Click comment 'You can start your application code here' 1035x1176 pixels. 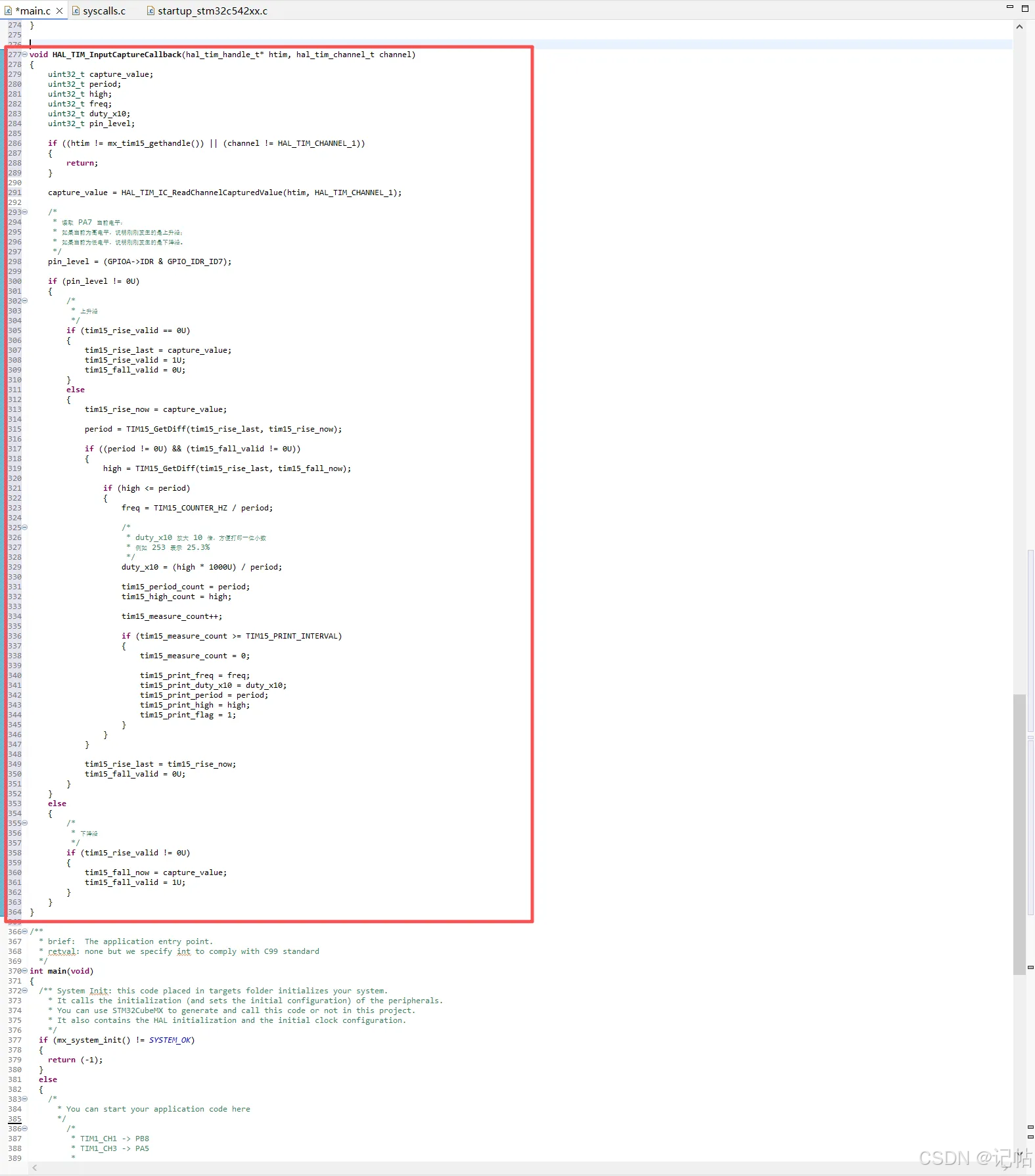(158, 1109)
